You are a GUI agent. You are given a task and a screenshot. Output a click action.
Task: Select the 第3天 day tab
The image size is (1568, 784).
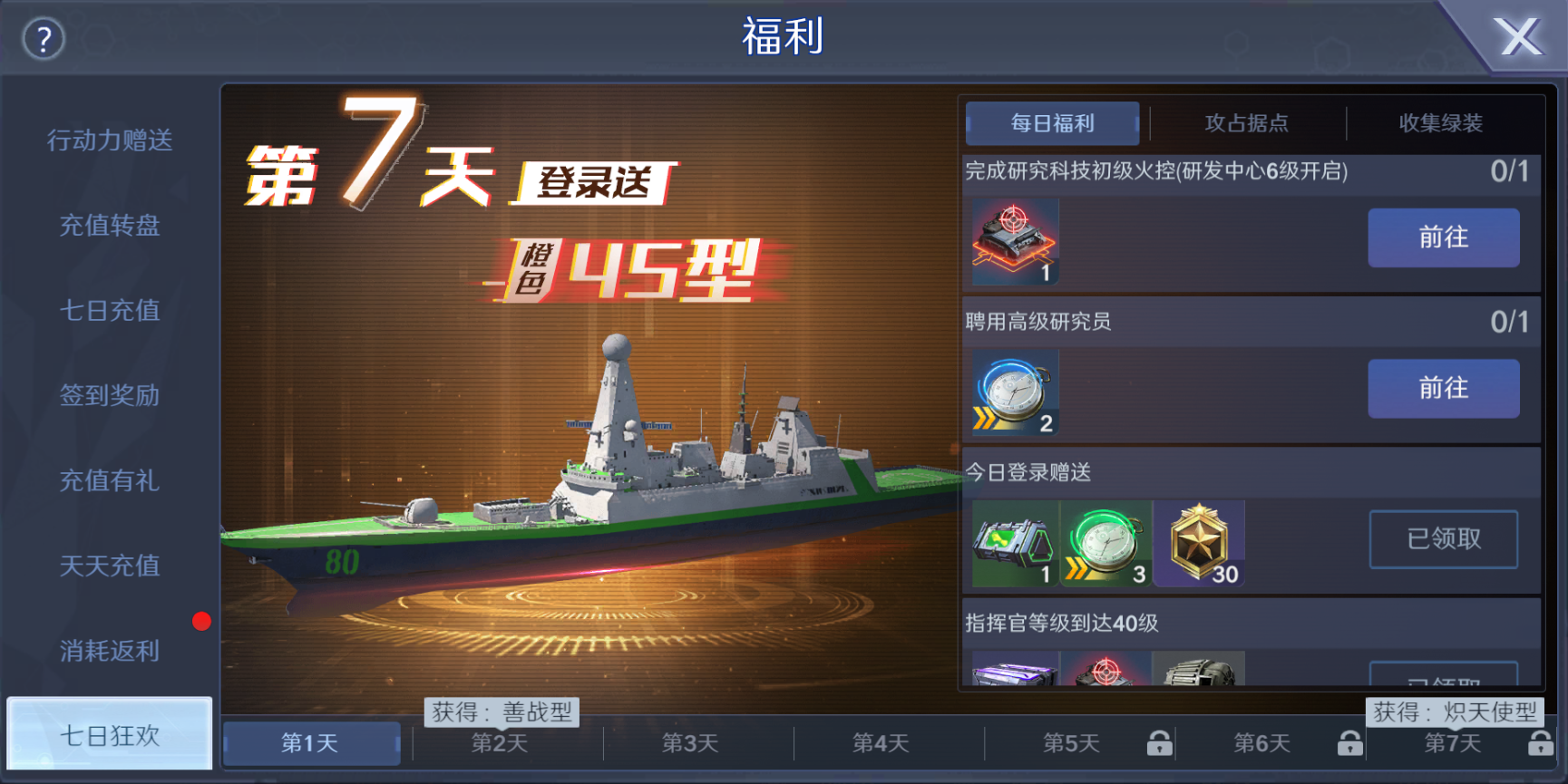pyautogui.click(x=690, y=743)
